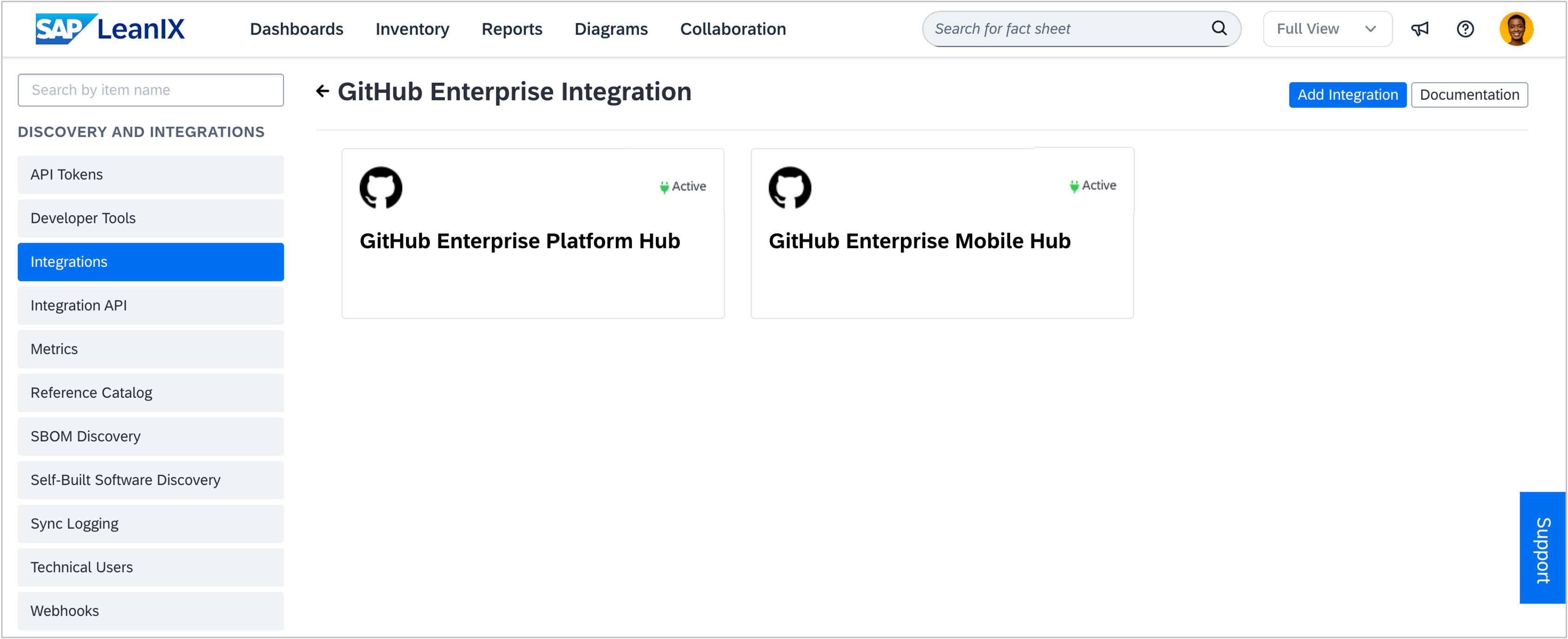Select Self-Built Software Discovery in sidebar

[x=151, y=480]
